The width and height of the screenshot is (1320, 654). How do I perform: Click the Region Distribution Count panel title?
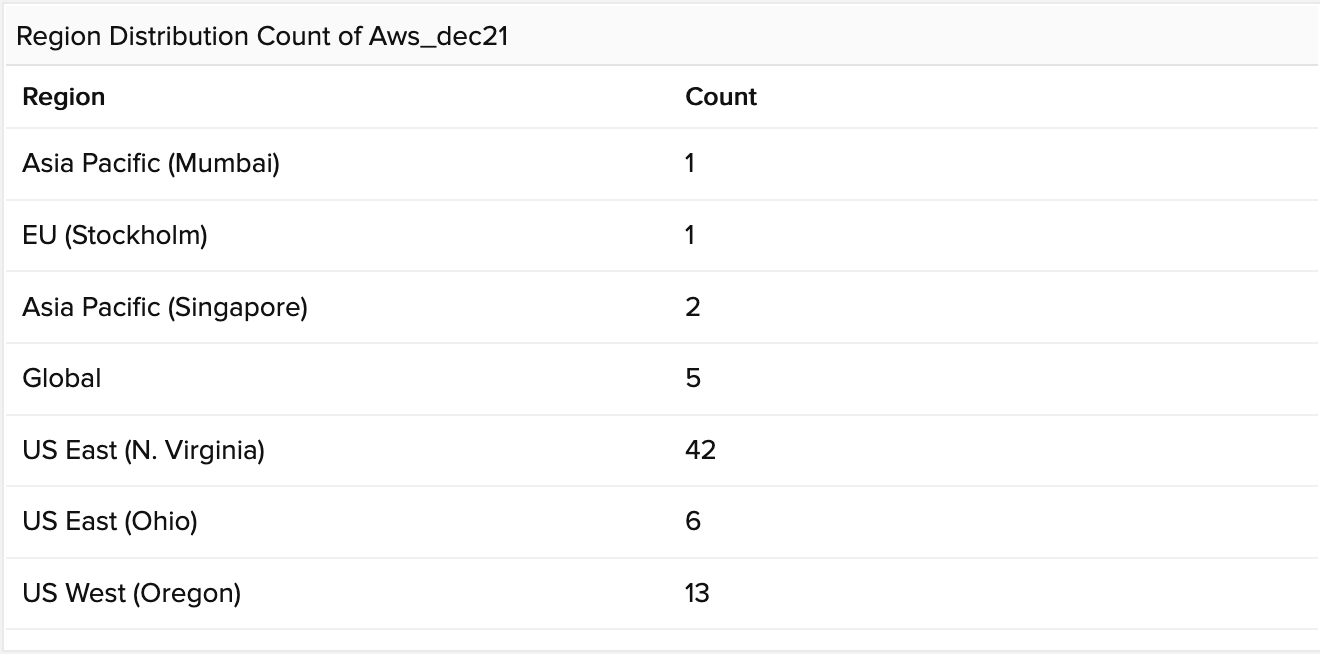(x=190, y=37)
